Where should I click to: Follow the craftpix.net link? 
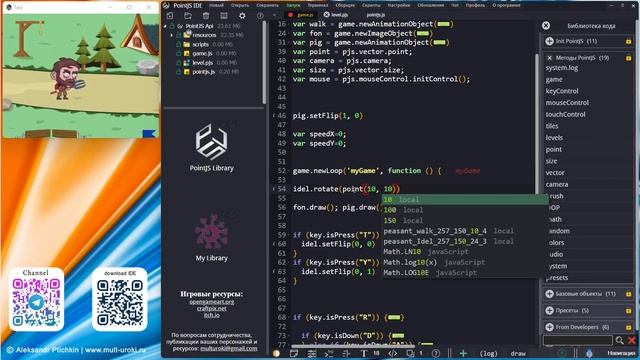point(211,309)
